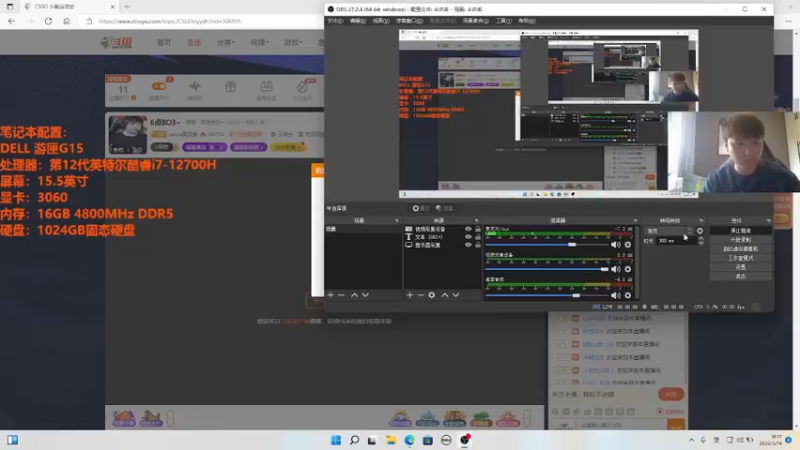Open transition properties gear icon
This screenshot has width=800, height=450.
[700, 231]
